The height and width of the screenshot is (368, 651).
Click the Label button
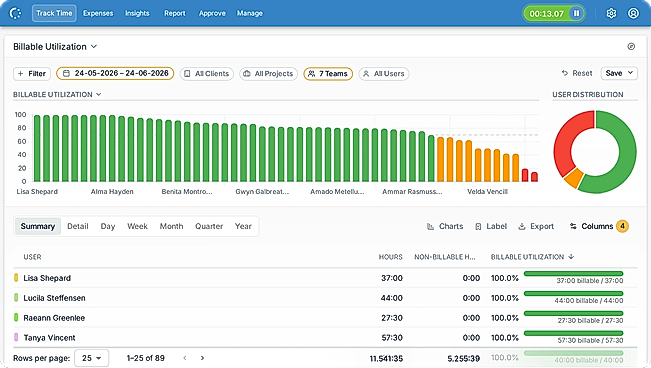click(x=491, y=226)
